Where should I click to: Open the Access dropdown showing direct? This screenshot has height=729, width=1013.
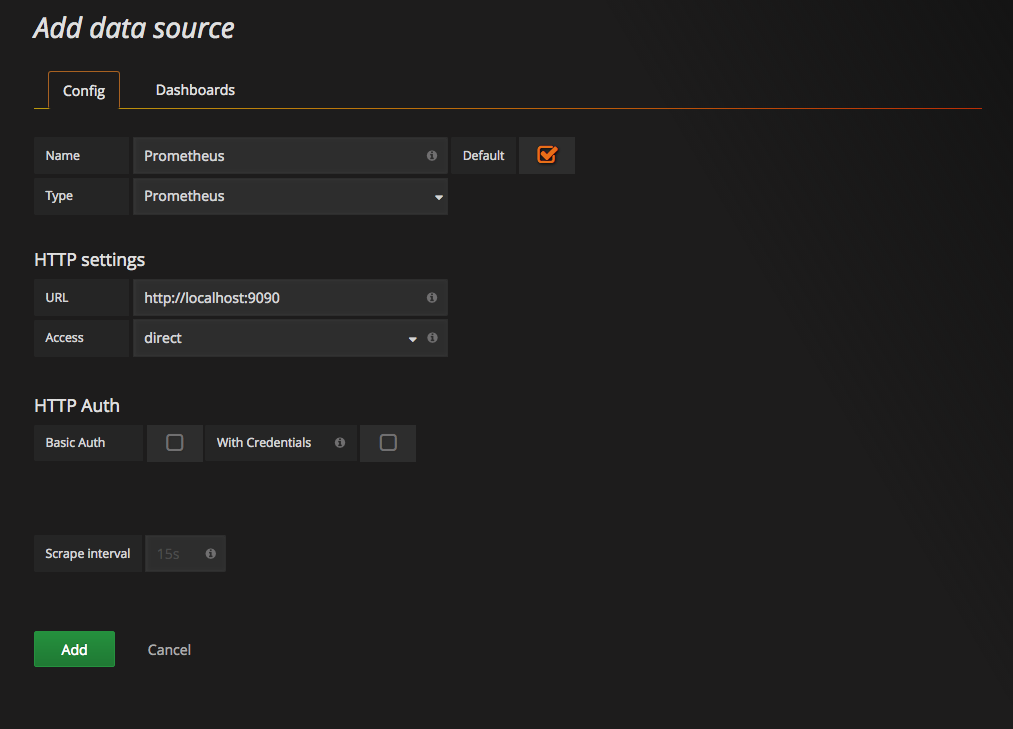[270, 338]
